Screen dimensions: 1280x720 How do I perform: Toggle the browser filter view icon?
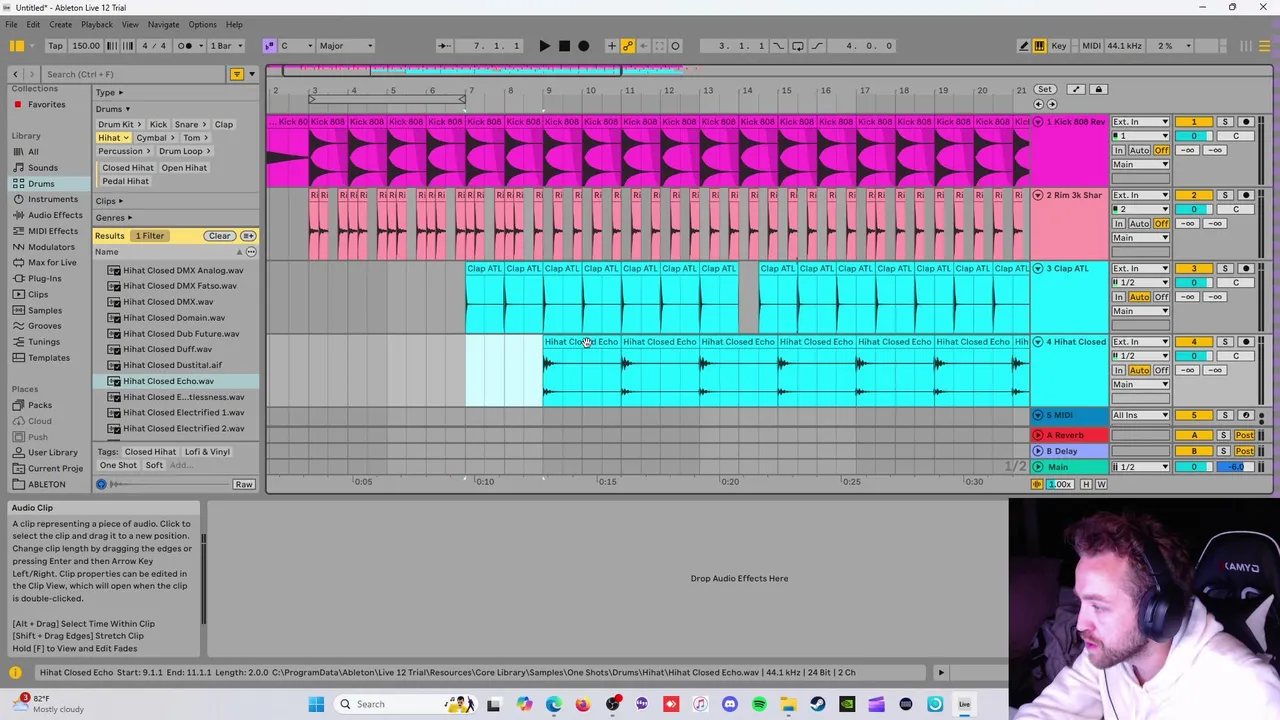pyautogui.click(x=237, y=74)
